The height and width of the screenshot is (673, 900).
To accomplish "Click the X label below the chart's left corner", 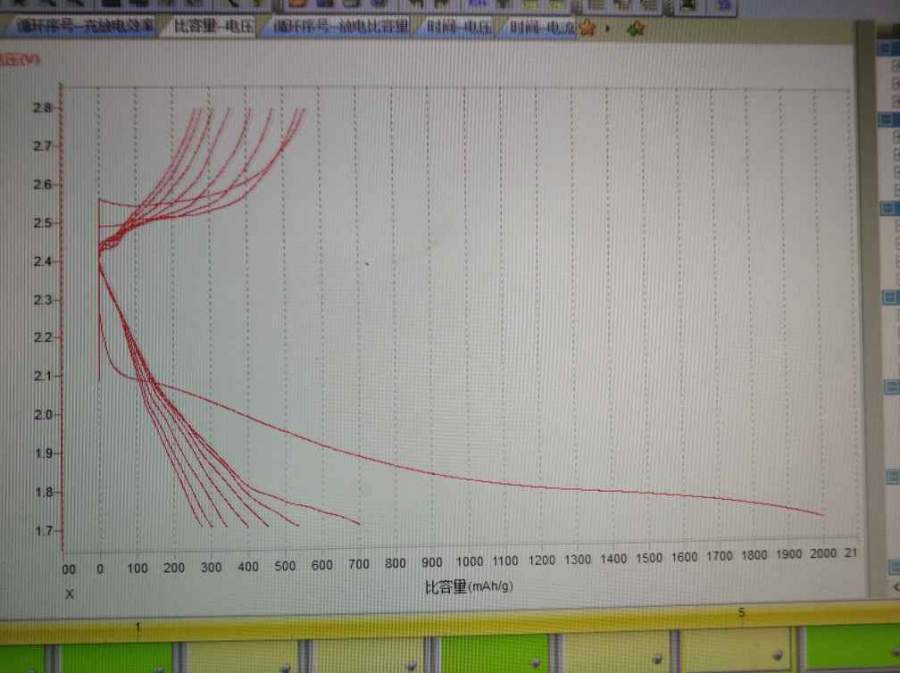I will (69, 594).
